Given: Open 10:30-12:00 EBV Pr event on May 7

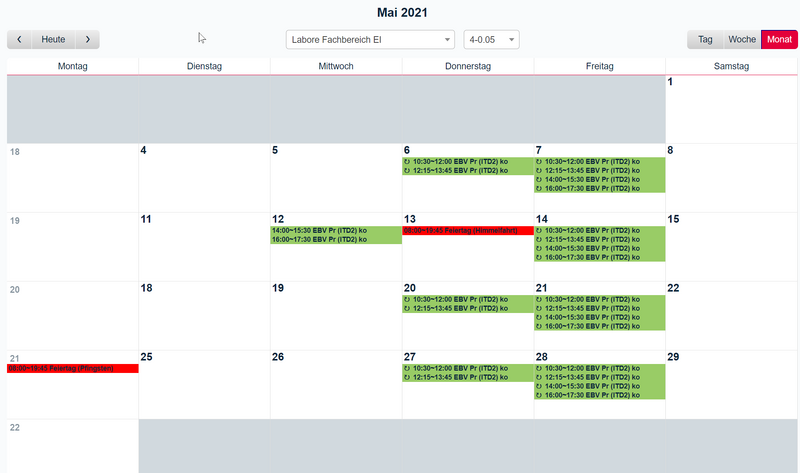Looking at the screenshot, I should (599, 162).
